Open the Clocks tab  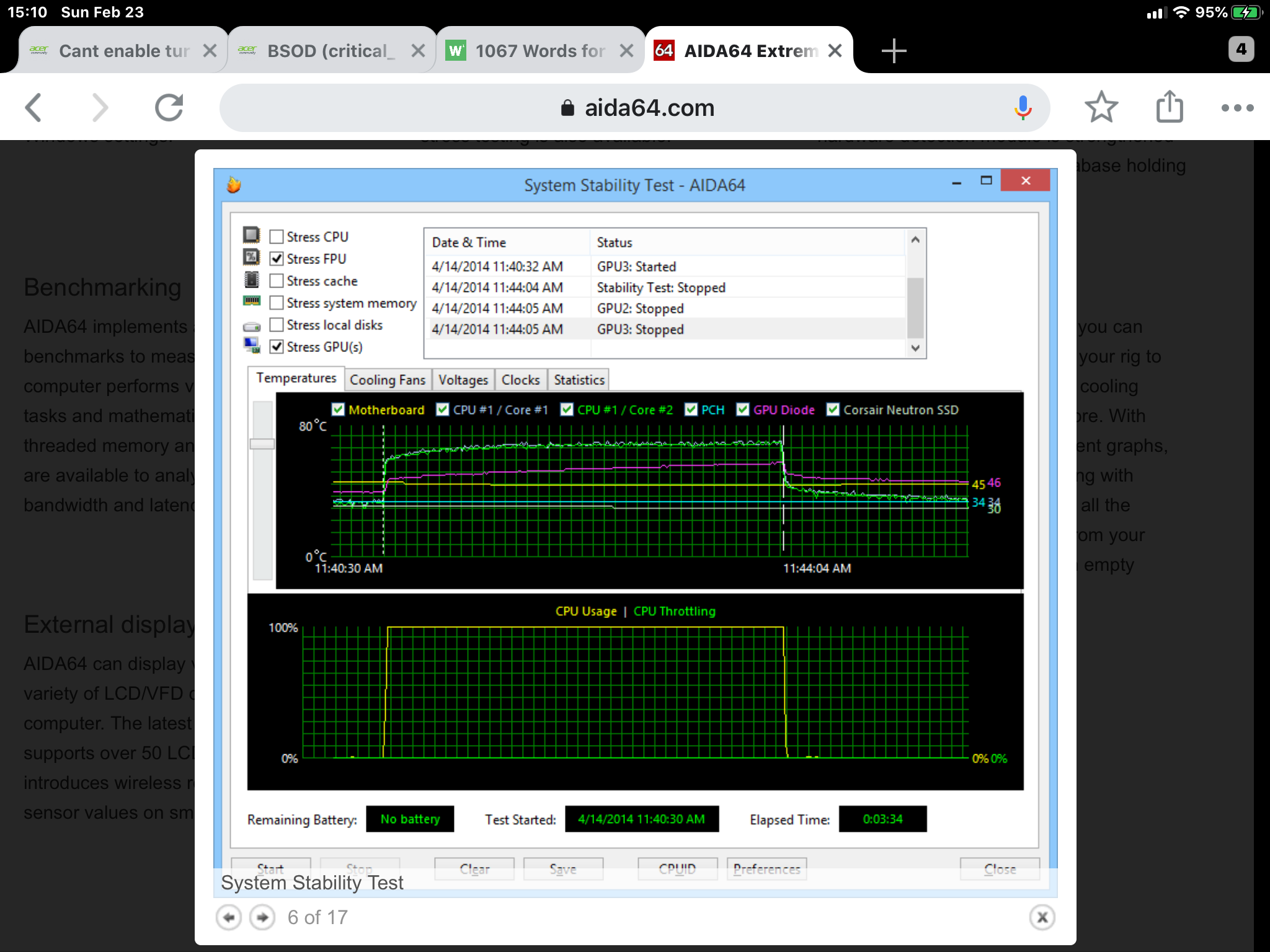[x=521, y=380]
